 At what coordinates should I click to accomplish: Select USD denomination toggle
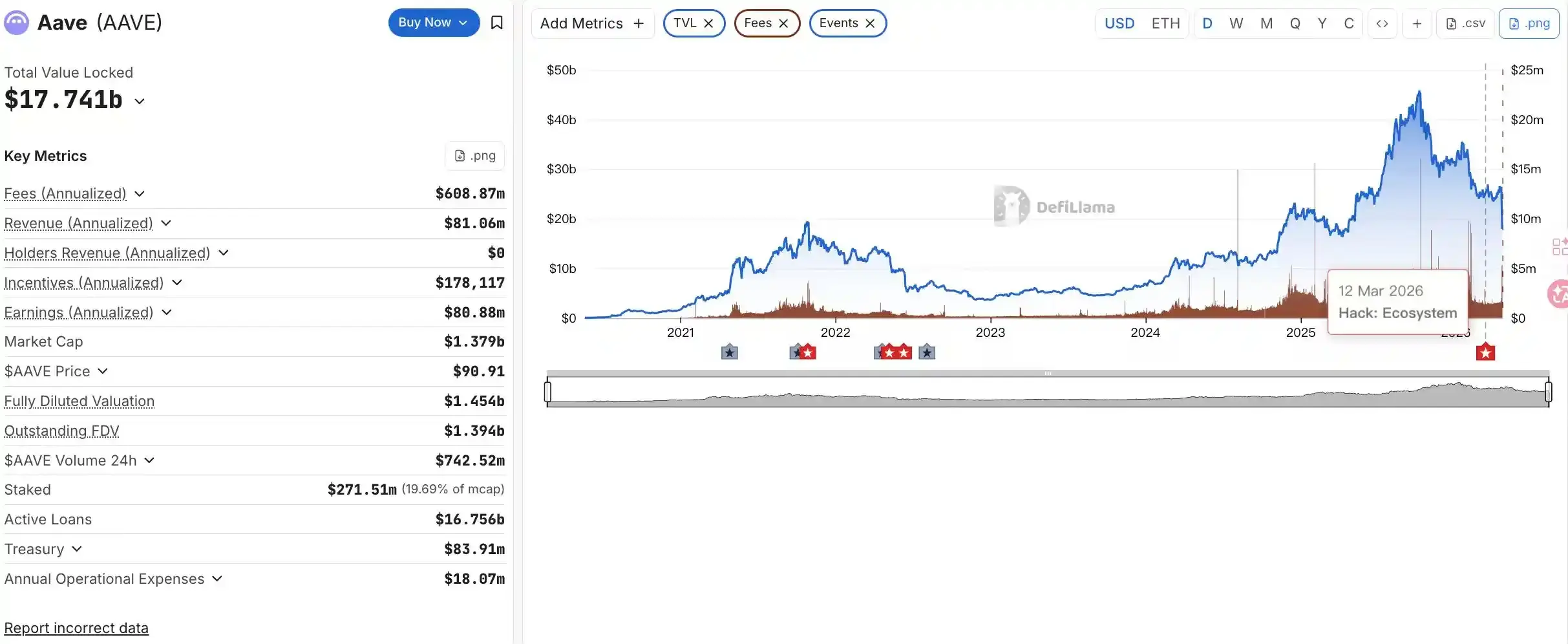click(x=1119, y=23)
